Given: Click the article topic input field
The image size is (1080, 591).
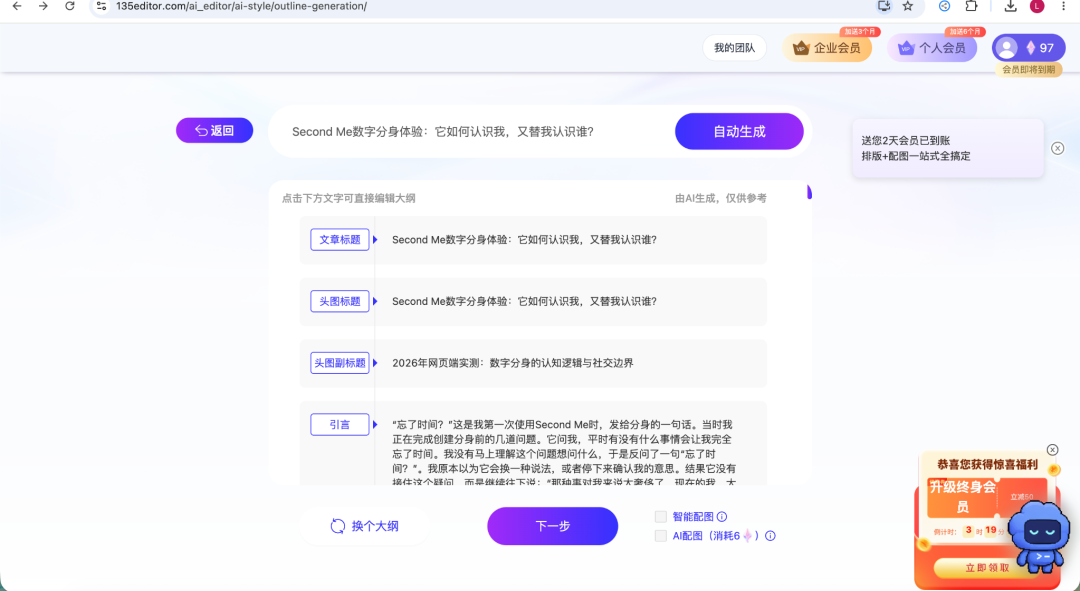Looking at the screenshot, I should coord(475,132).
